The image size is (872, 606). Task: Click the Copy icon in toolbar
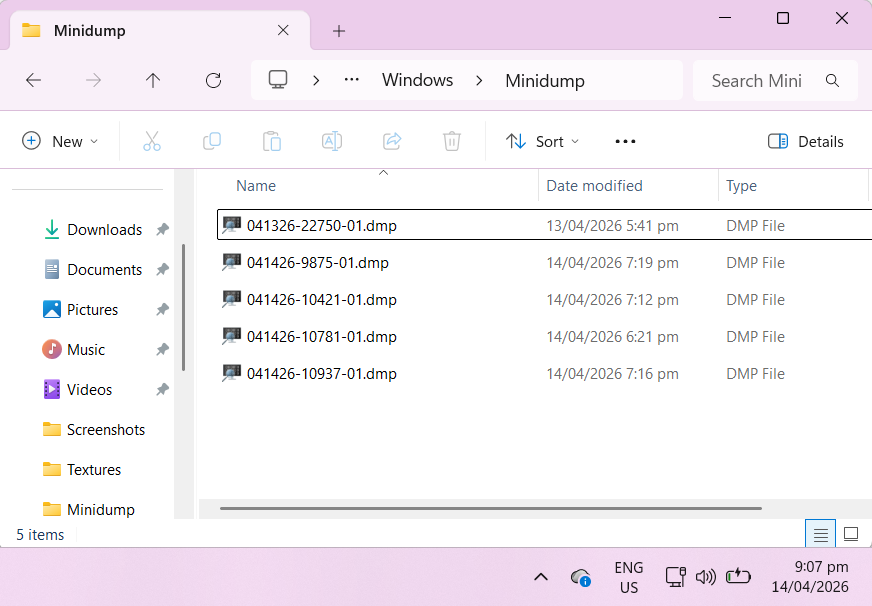click(x=212, y=141)
